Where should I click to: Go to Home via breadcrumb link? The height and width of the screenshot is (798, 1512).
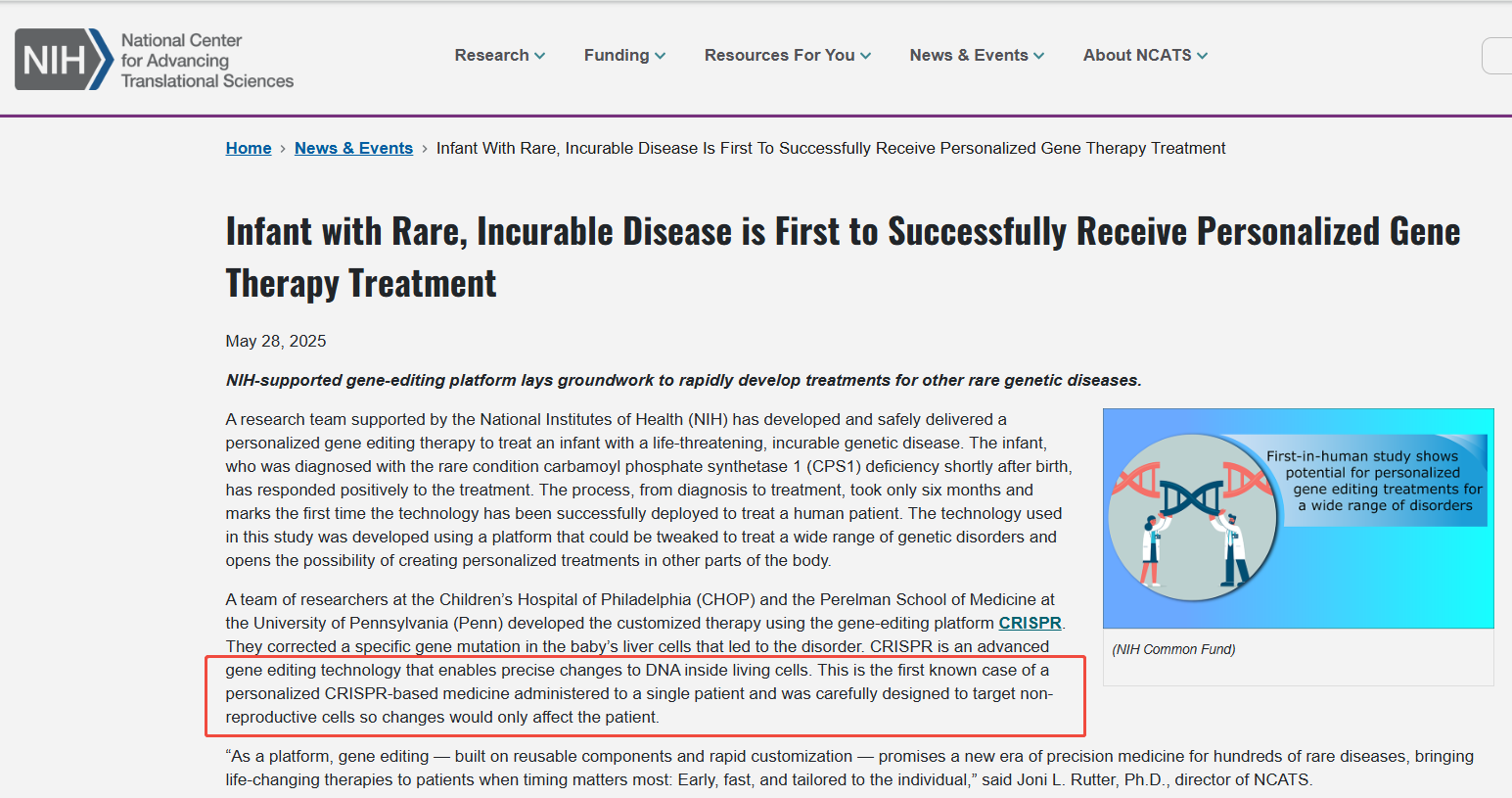pos(249,148)
